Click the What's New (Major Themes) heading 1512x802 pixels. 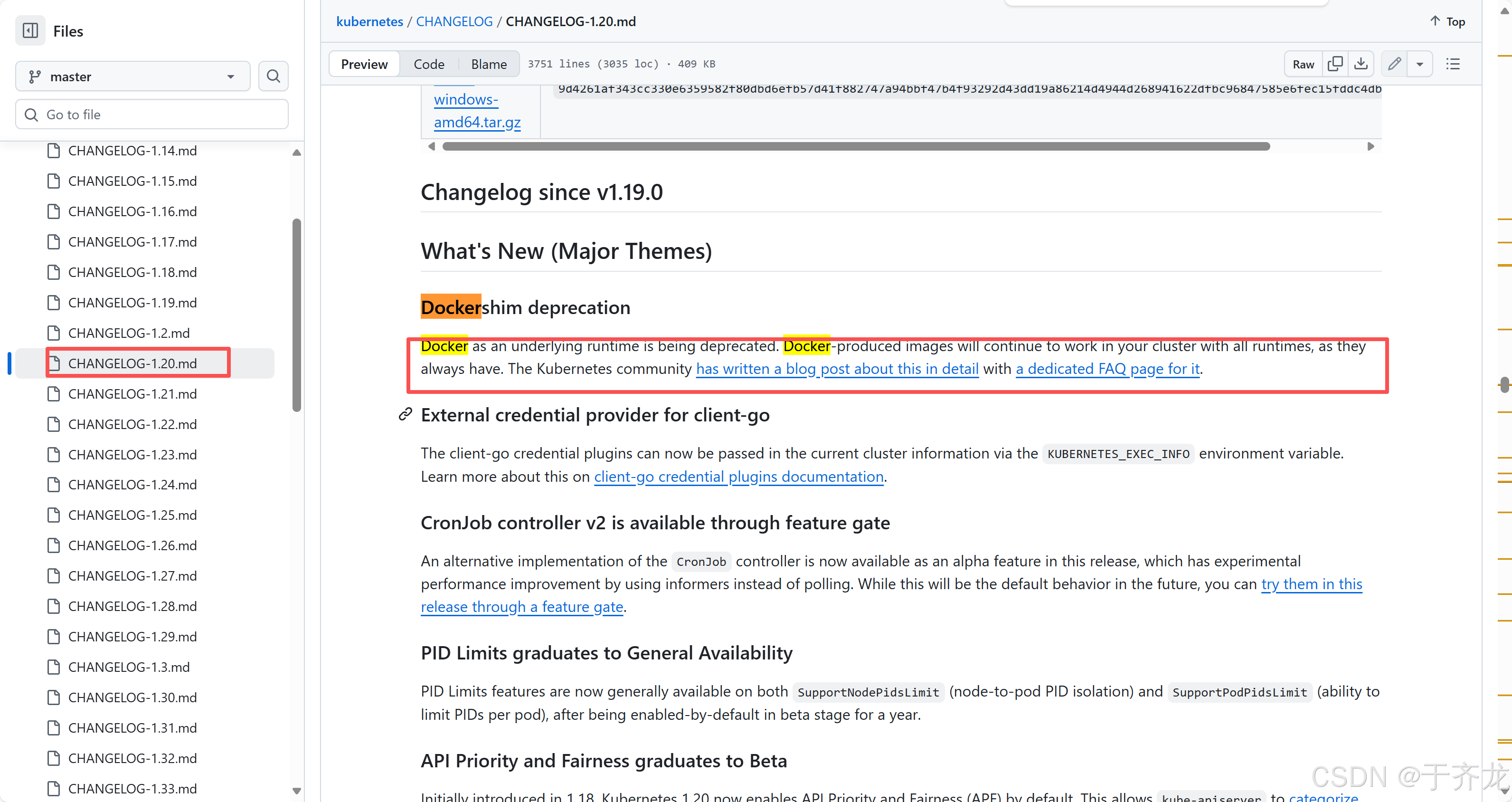566,251
